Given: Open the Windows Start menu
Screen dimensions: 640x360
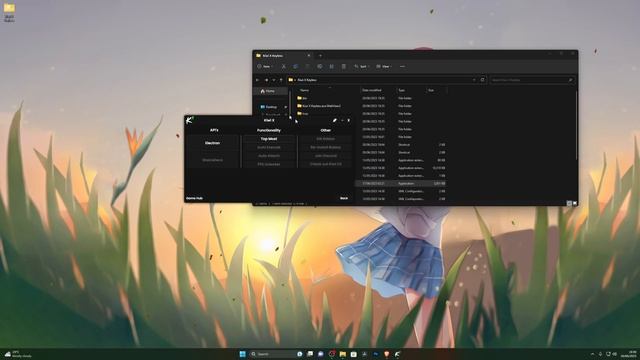Looking at the screenshot, I should [243, 354].
